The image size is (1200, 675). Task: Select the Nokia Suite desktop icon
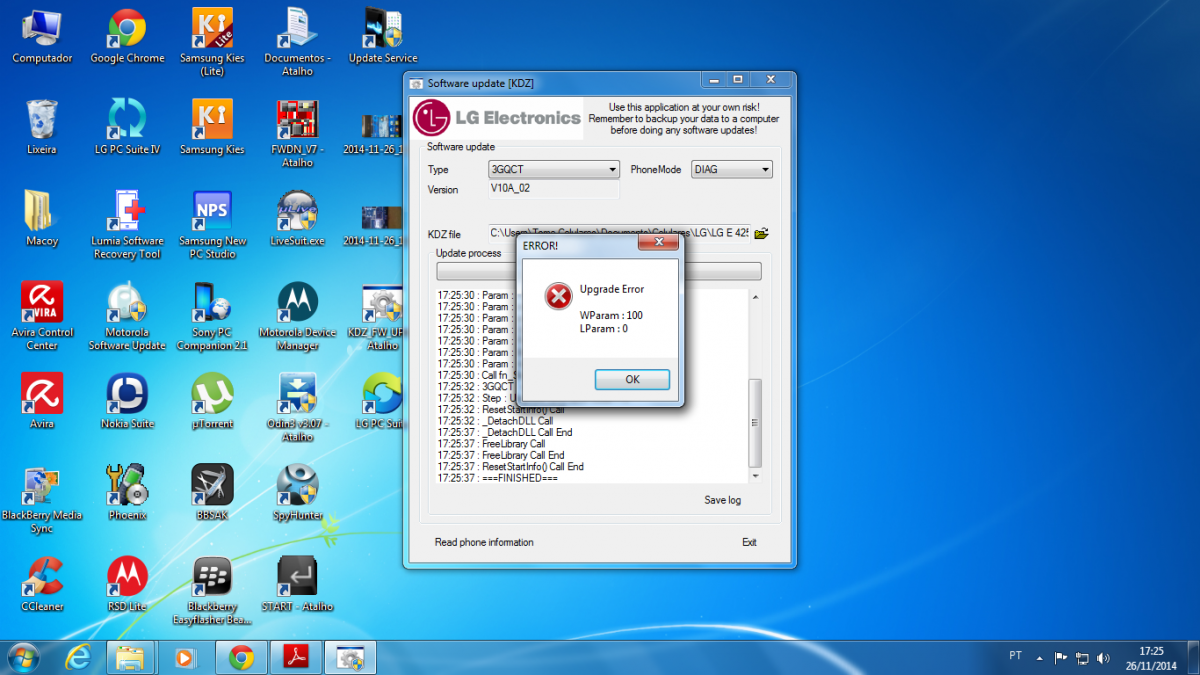click(x=127, y=401)
